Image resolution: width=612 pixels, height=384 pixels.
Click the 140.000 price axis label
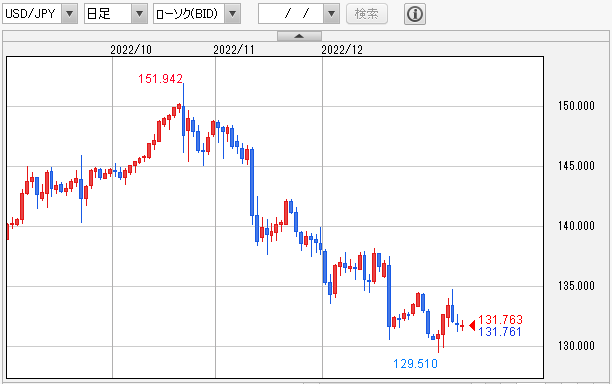point(576,226)
